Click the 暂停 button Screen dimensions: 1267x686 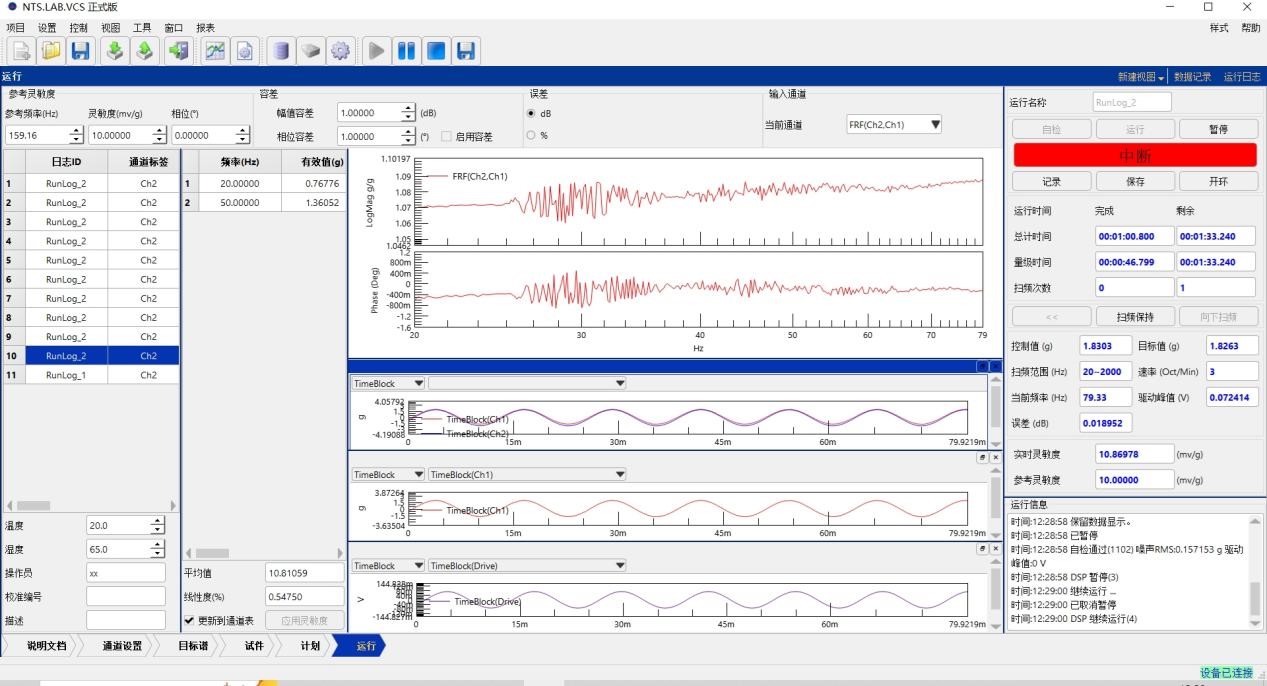tap(1217, 129)
